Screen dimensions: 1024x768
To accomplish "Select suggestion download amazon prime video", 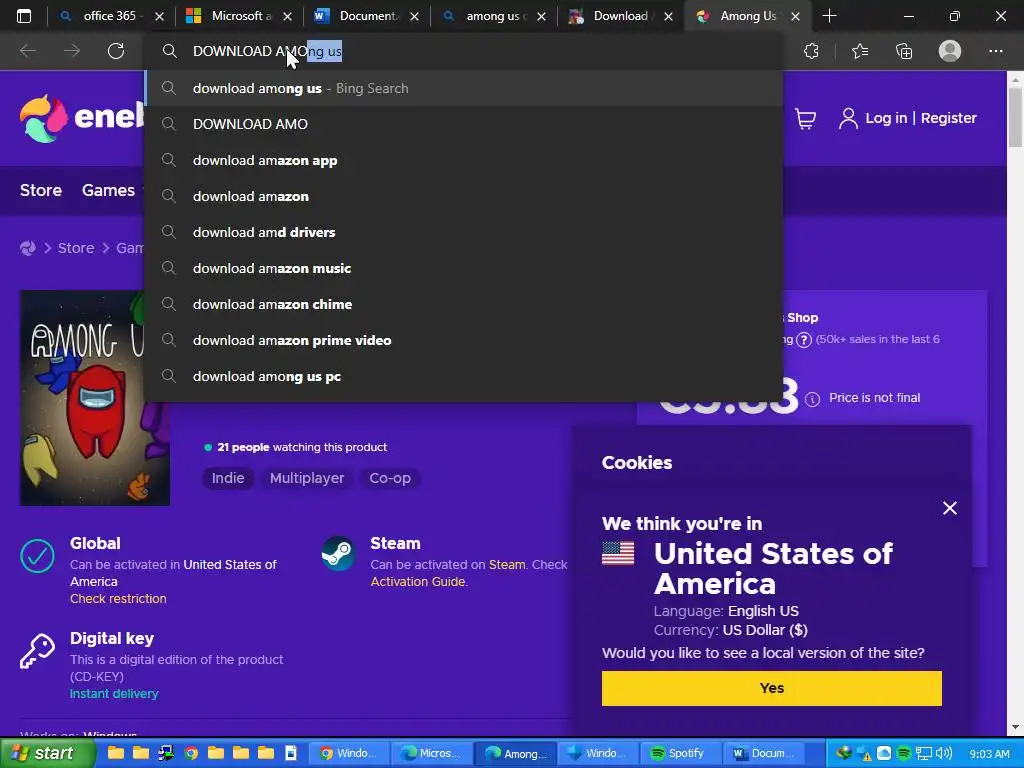I will 463,340.
